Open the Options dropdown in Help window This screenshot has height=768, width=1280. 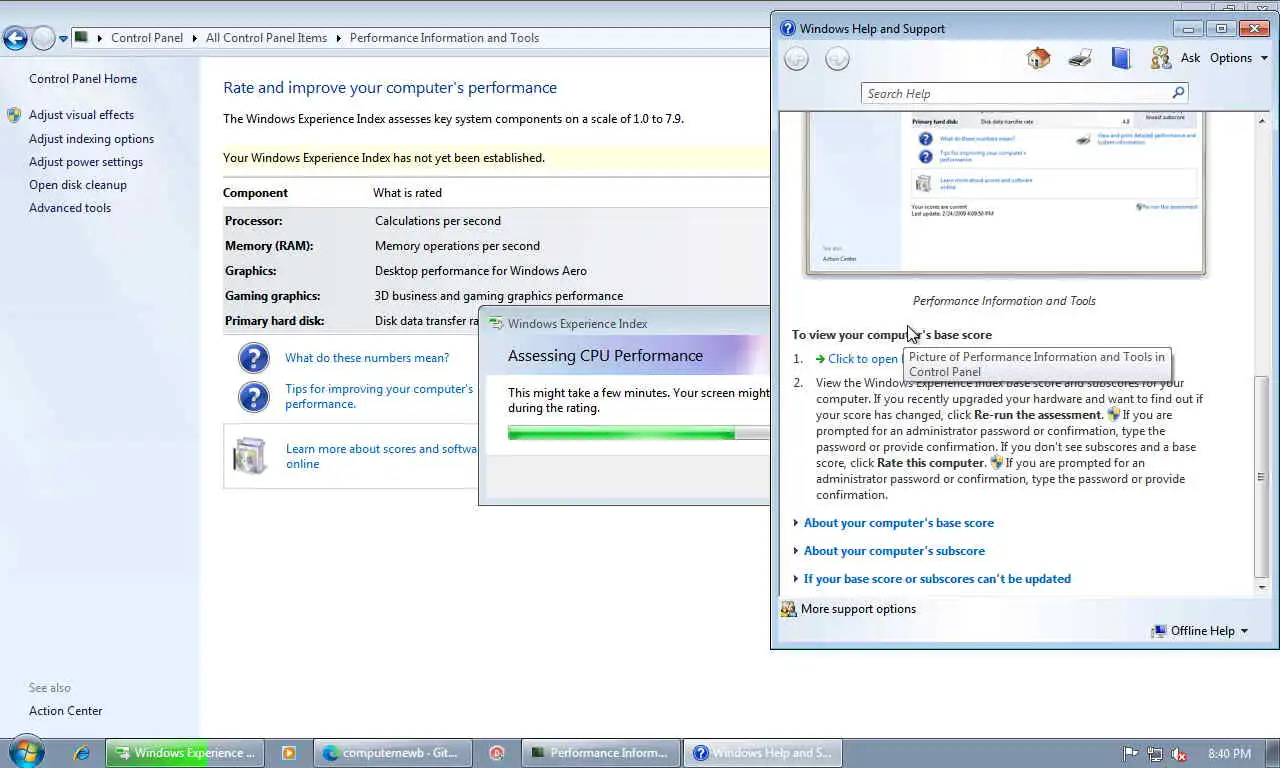pyautogui.click(x=1239, y=58)
